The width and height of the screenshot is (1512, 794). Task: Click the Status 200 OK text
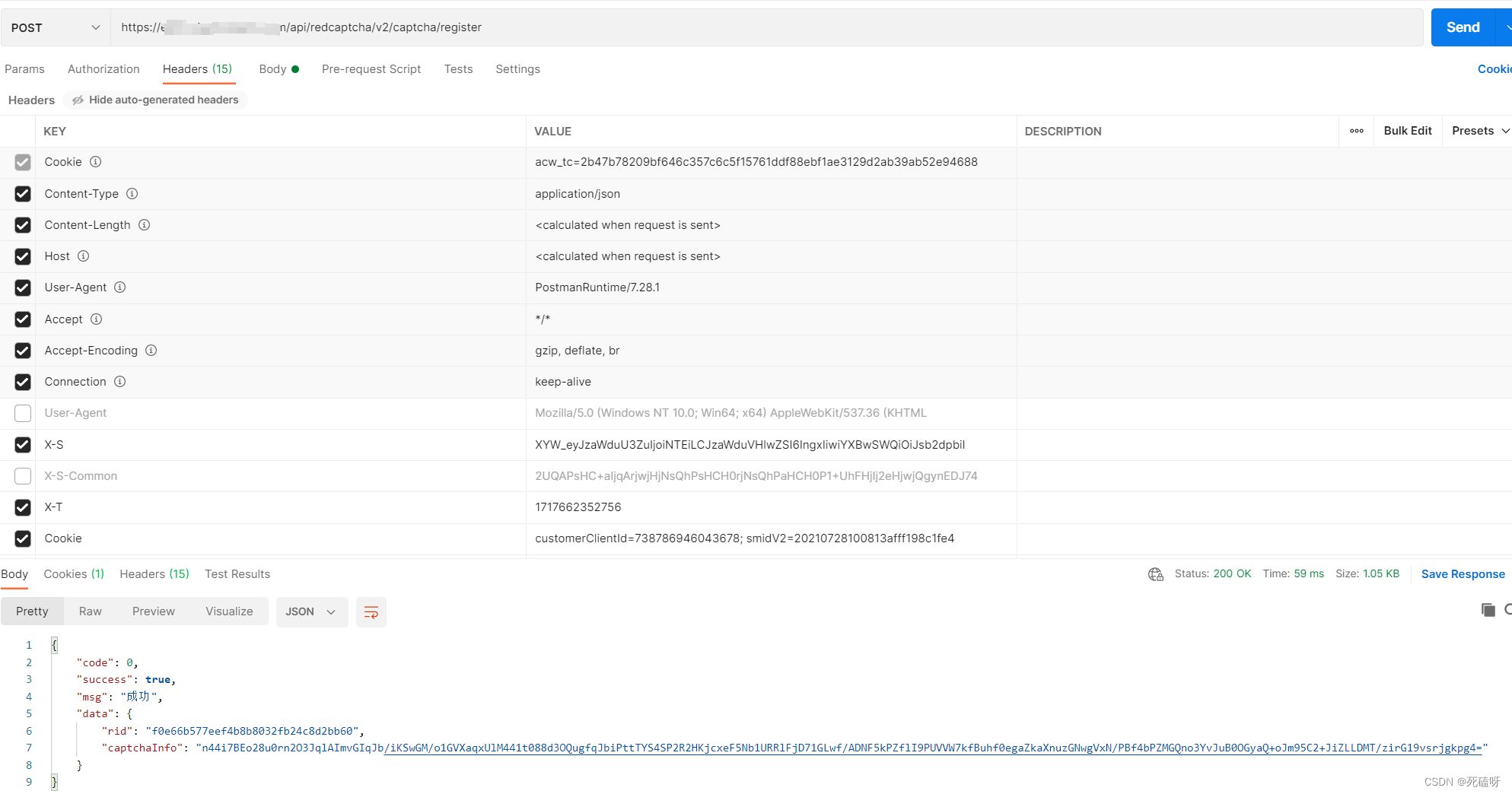(x=1212, y=574)
